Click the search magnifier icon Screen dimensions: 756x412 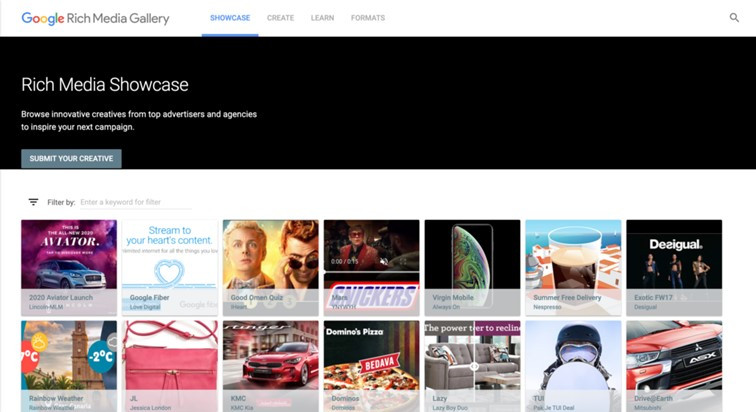734,18
